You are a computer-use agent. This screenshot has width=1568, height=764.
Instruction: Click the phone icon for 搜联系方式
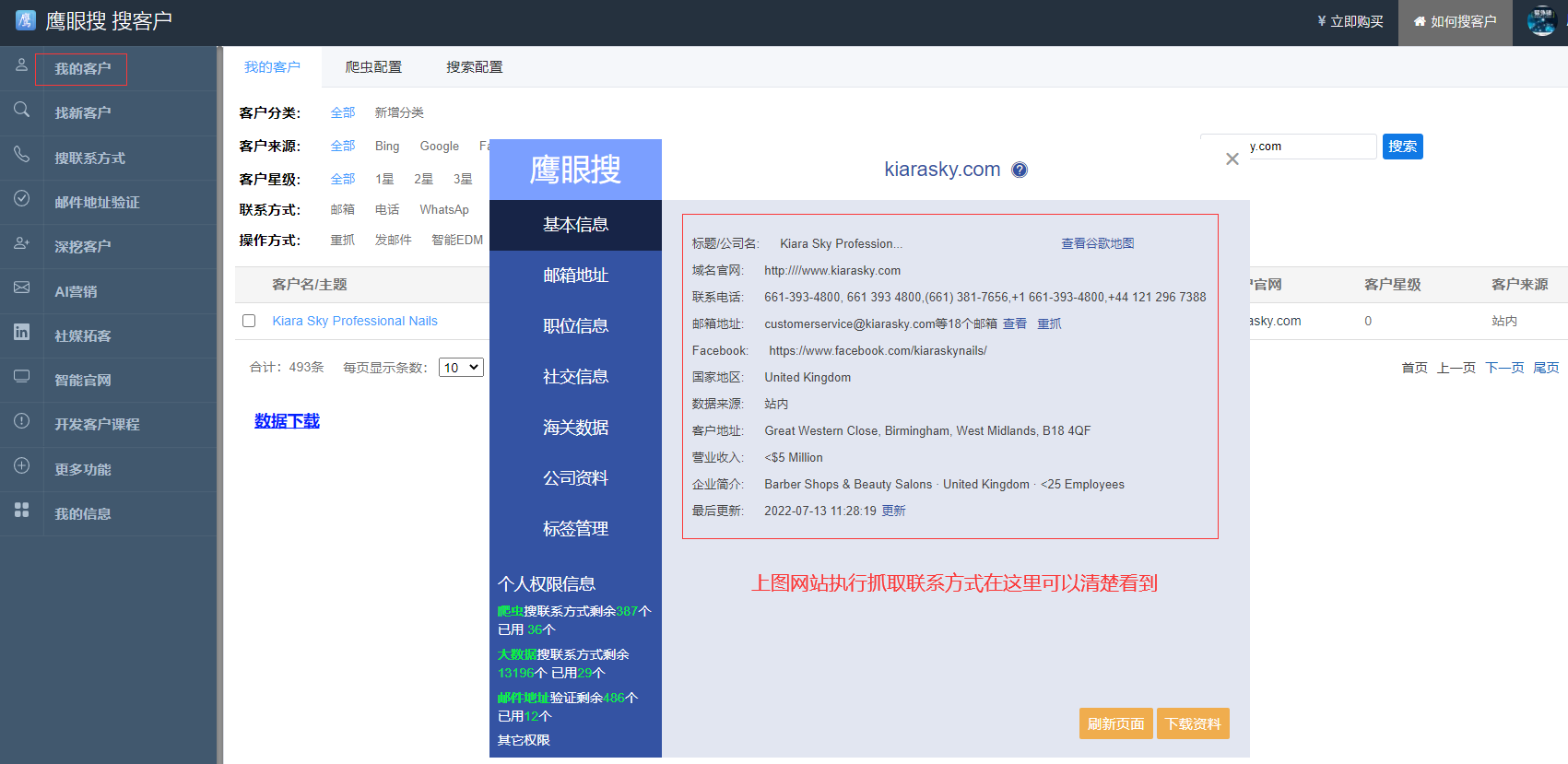tap(21, 155)
